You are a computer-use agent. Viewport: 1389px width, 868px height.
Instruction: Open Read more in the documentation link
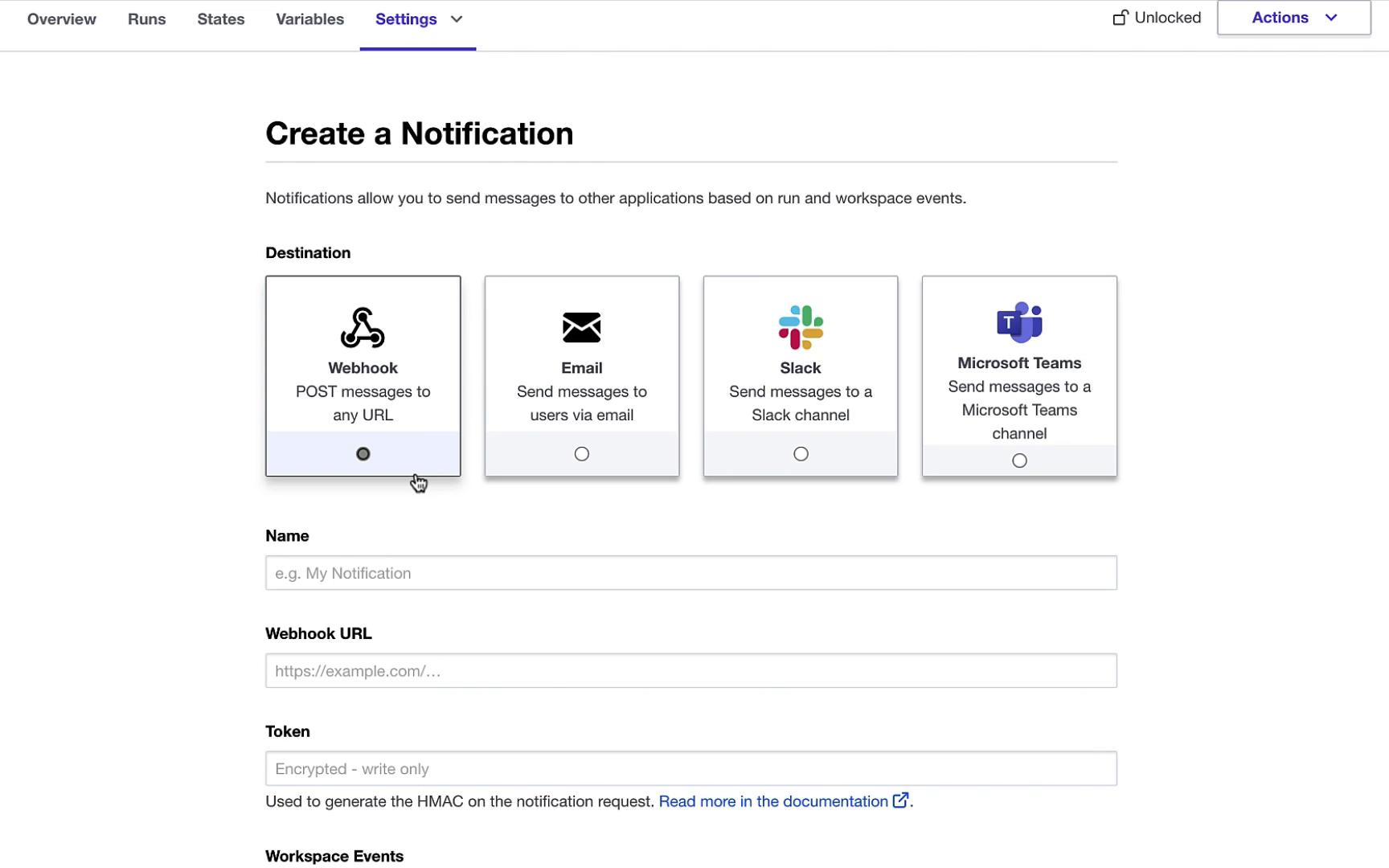772,801
